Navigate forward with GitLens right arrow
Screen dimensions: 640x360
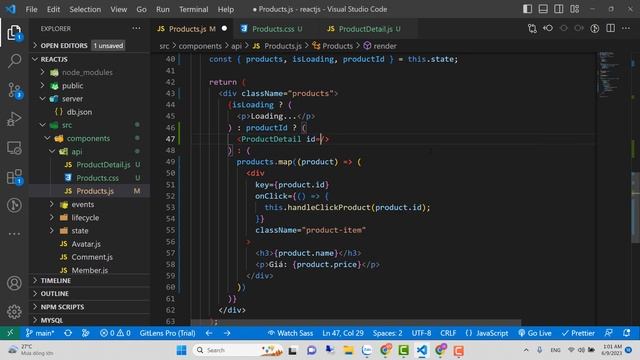click(x=227, y=333)
